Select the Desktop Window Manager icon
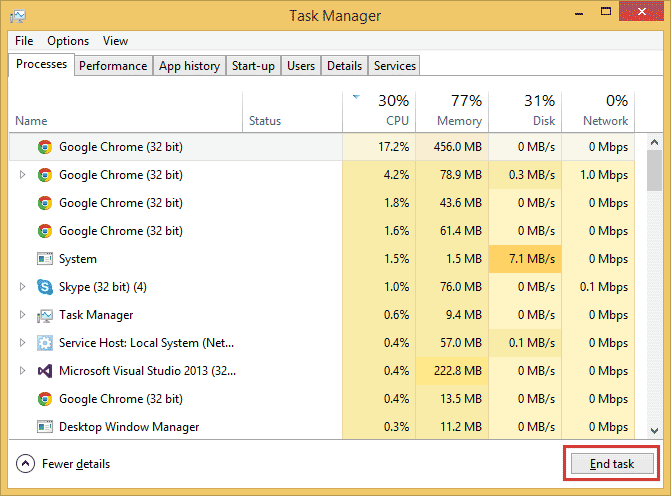 pos(45,427)
